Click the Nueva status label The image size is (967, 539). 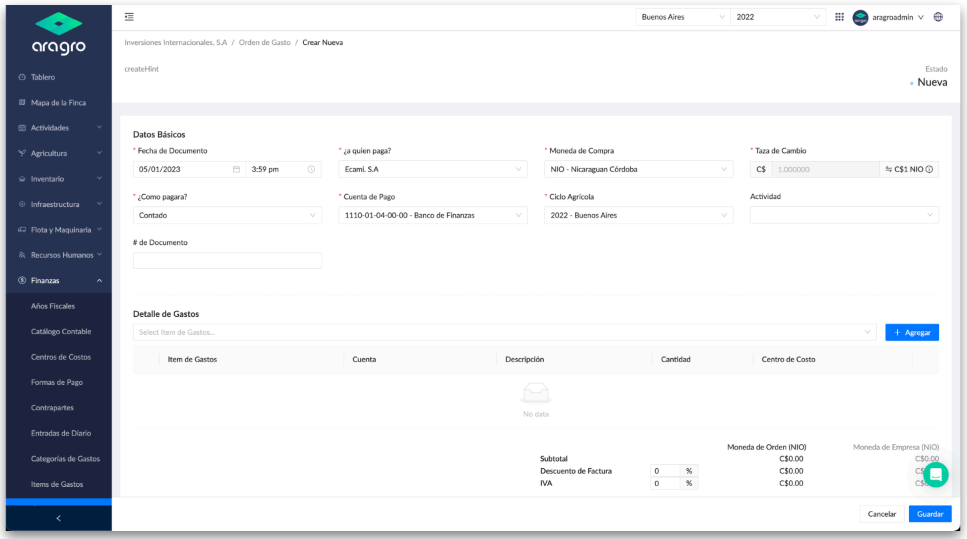click(932, 82)
